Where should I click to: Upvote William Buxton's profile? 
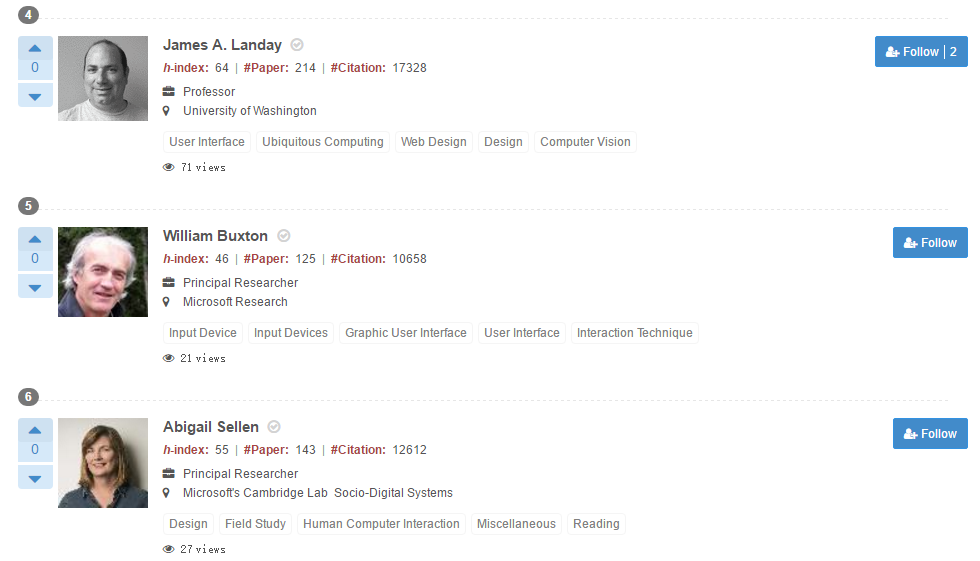click(x=35, y=239)
